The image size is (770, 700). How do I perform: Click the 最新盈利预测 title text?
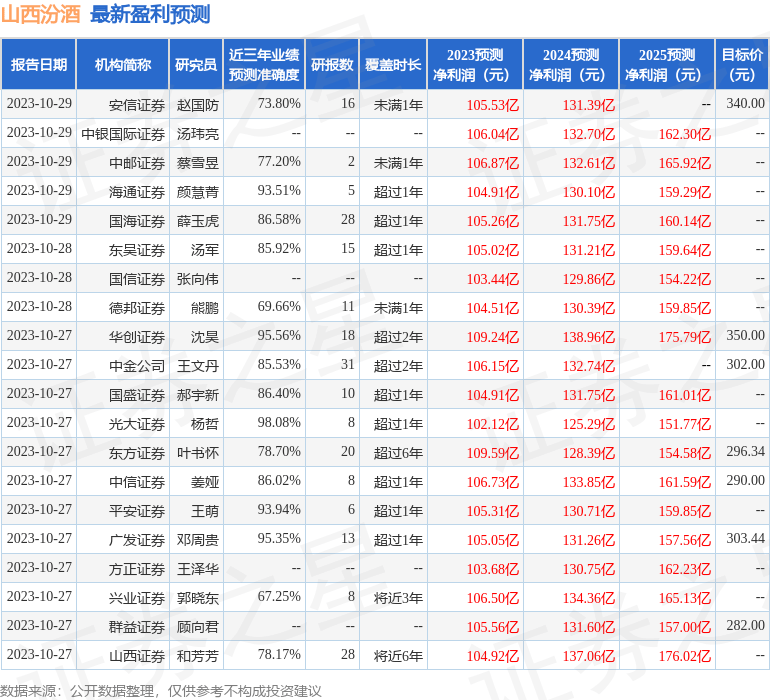point(150,14)
